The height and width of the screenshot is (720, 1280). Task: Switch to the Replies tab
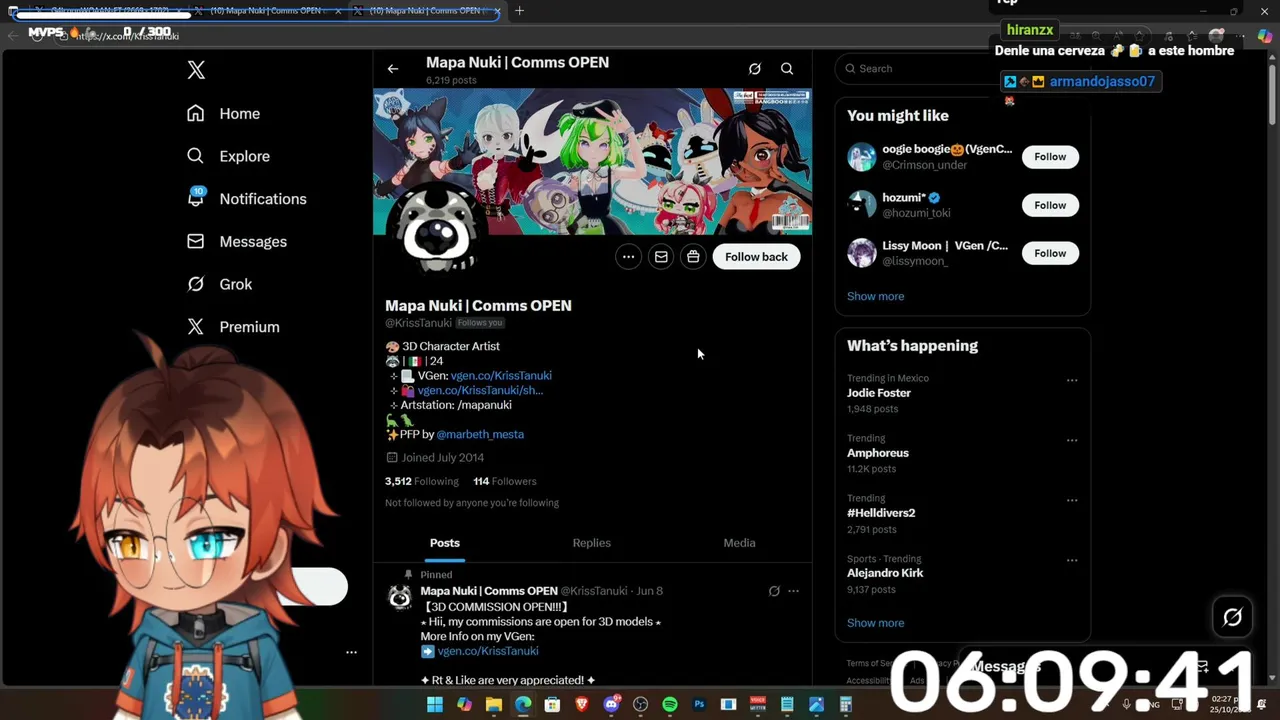(x=592, y=543)
